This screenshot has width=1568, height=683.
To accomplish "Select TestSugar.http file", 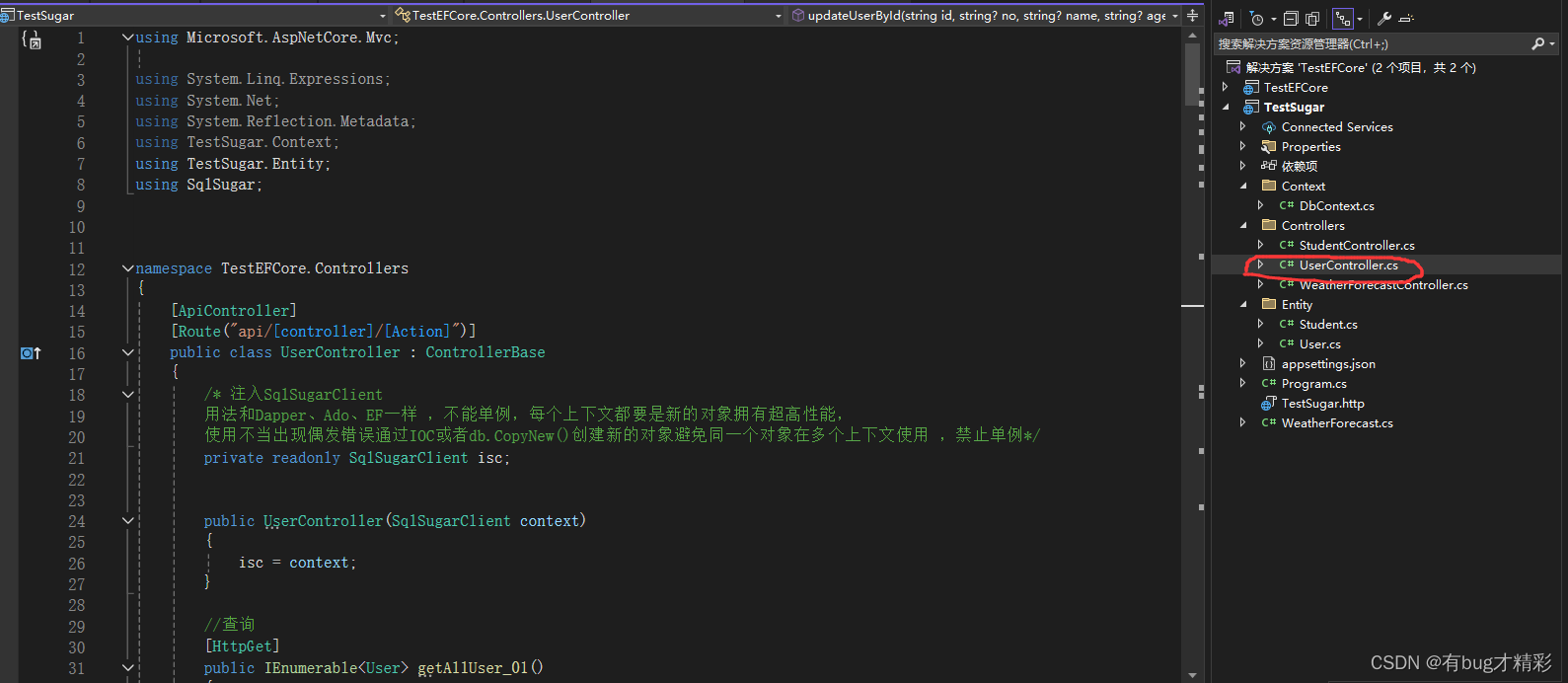I will coord(1322,403).
